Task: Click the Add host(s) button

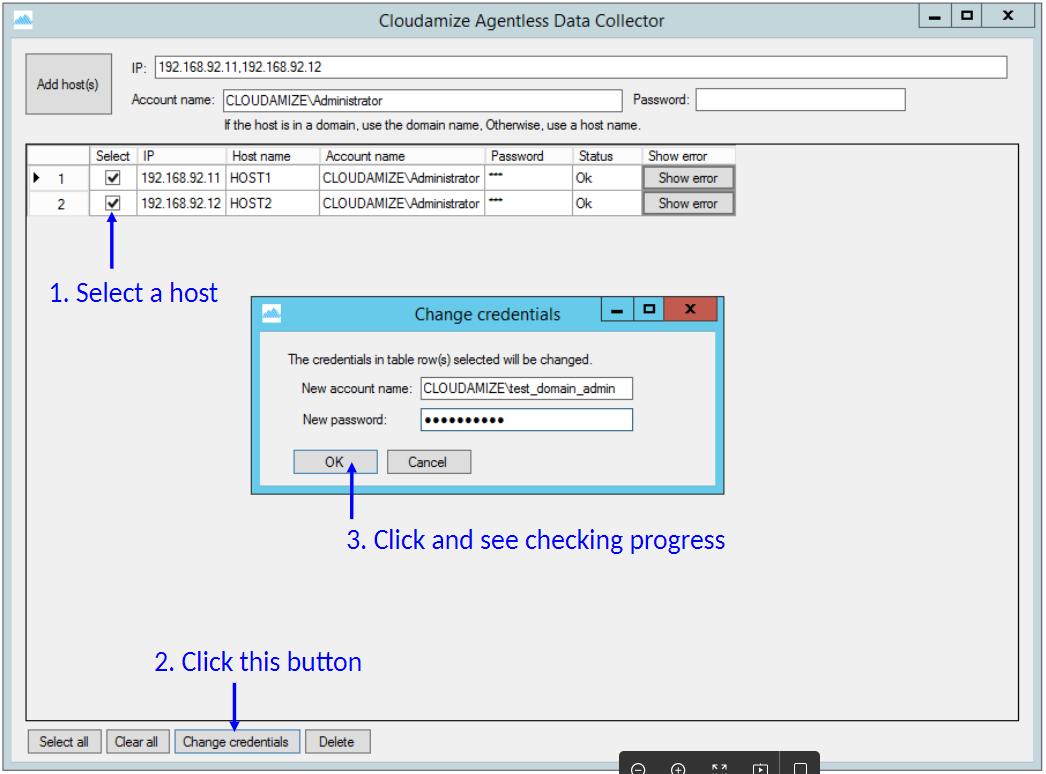Action: (x=68, y=85)
